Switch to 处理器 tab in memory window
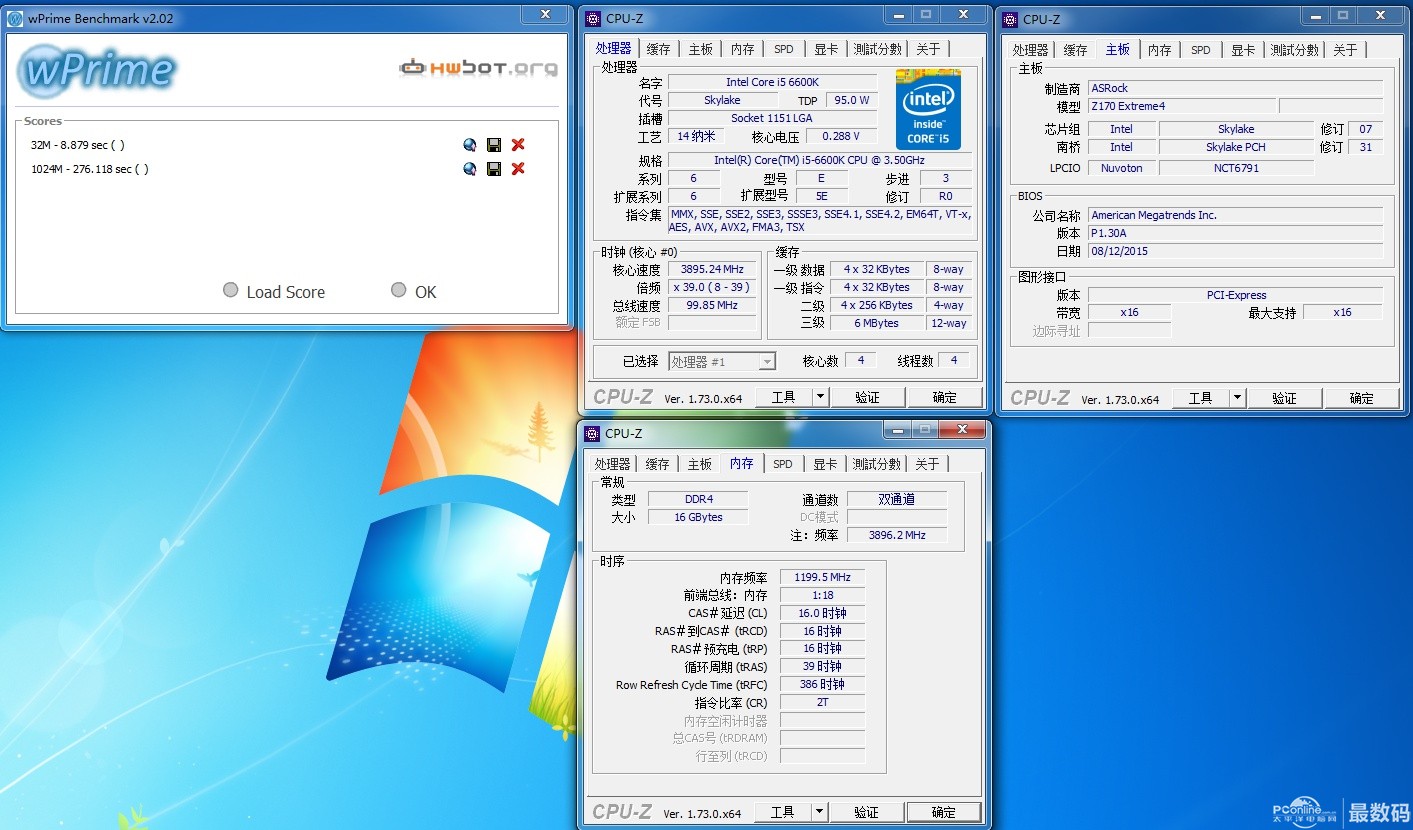Screen dimensions: 1413x830 point(612,464)
